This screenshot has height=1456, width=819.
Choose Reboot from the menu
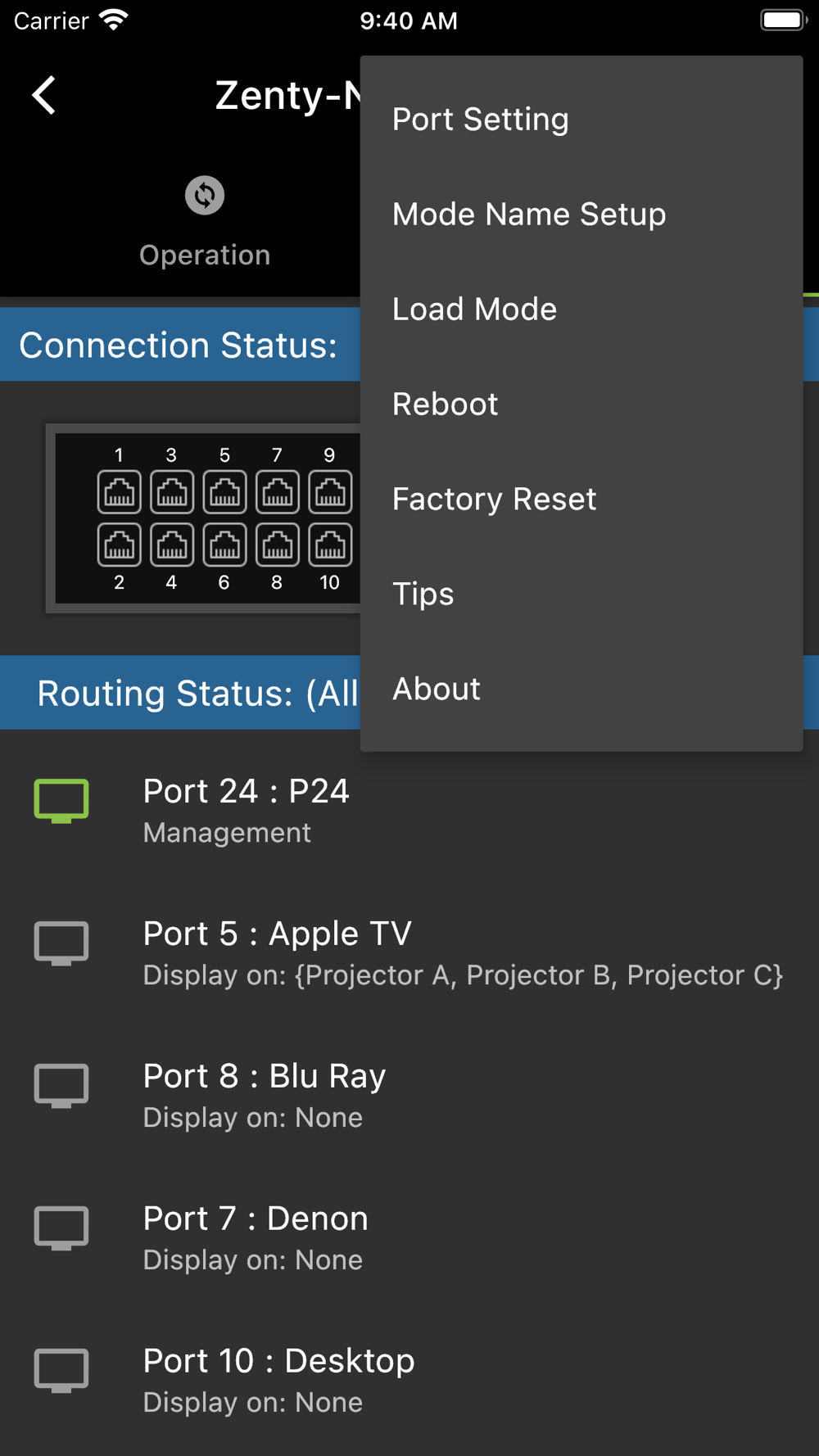point(446,405)
